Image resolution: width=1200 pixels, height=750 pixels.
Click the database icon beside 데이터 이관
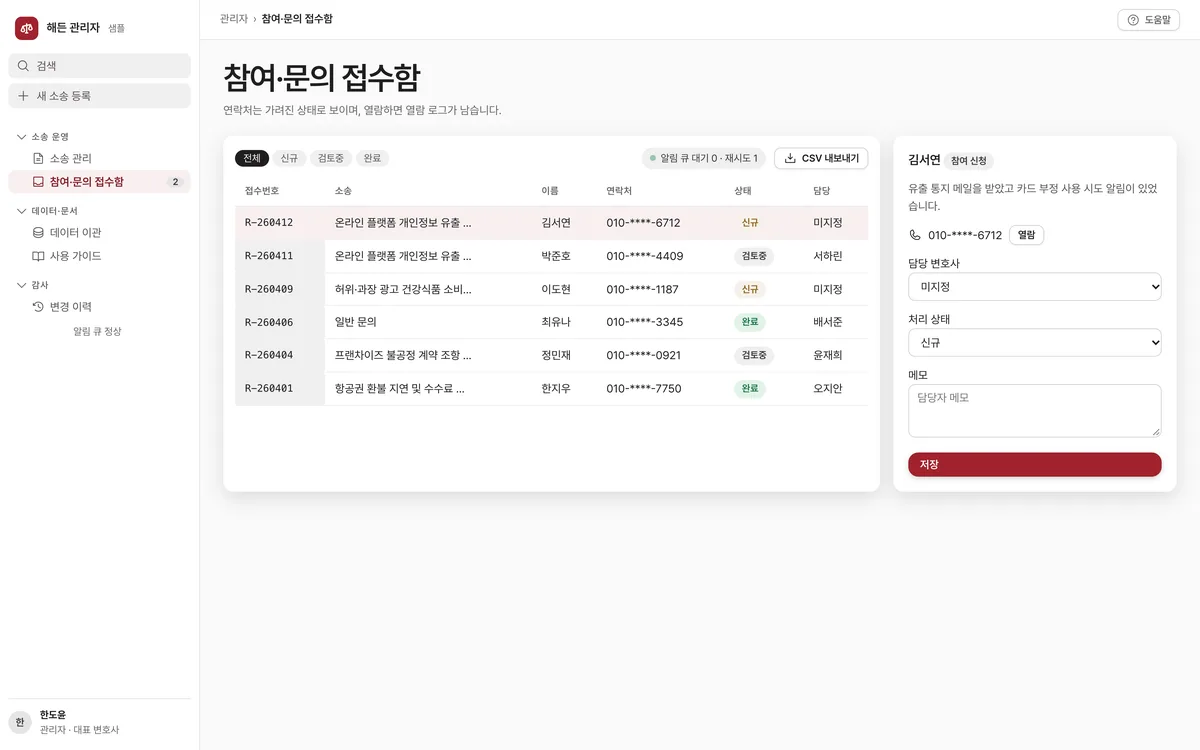(38, 232)
